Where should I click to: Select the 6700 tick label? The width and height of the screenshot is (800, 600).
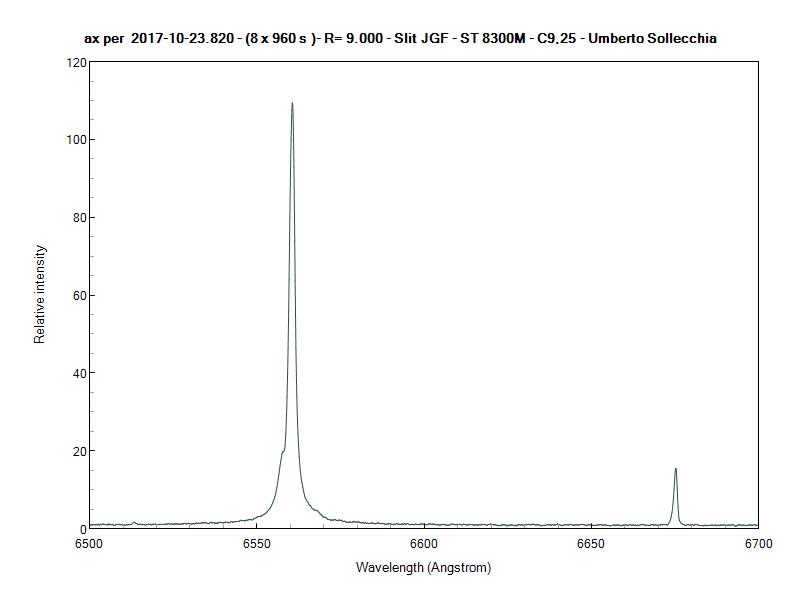(x=757, y=543)
